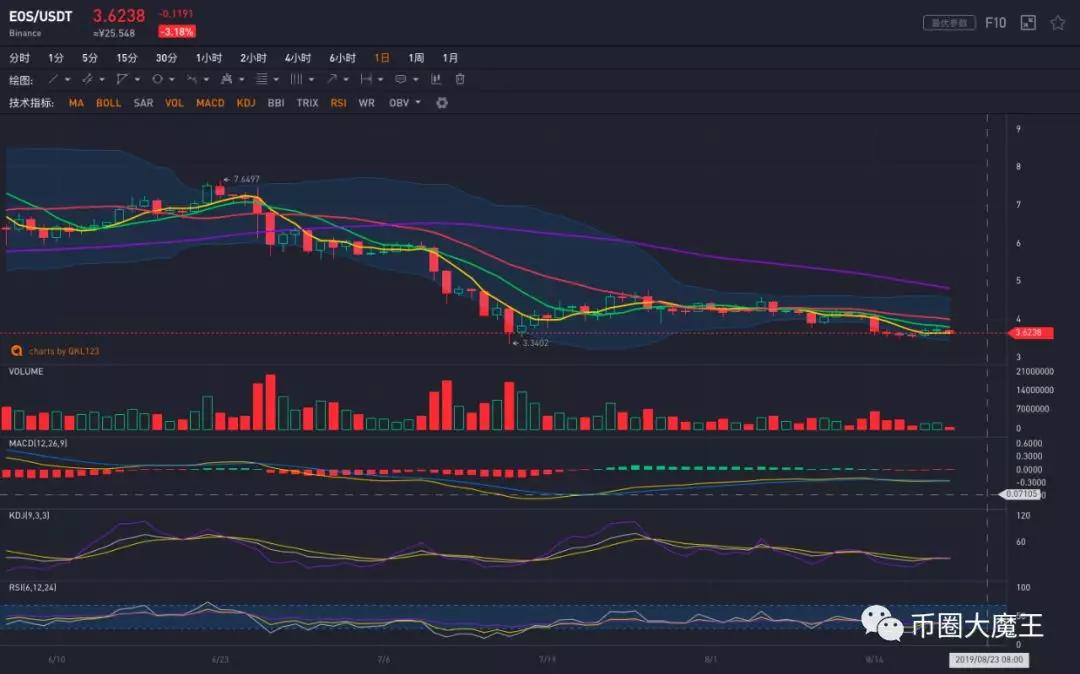Select the pitchfork drawing tool
Image resolution: width=1080 pixels, height=674 pixels.
pyautogui.click(x=226, y=80)
